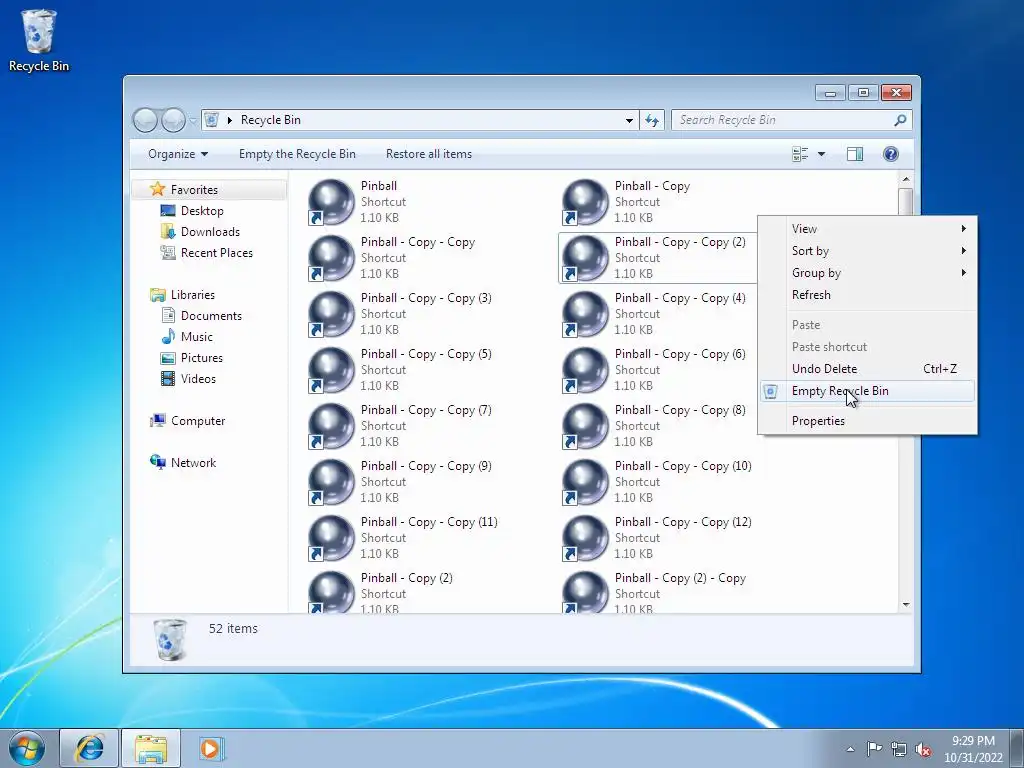The width and height of the screenshot is (1024, 768).
Task: Open the recent pages dropdown arrow
Action: tap(193, 121)
